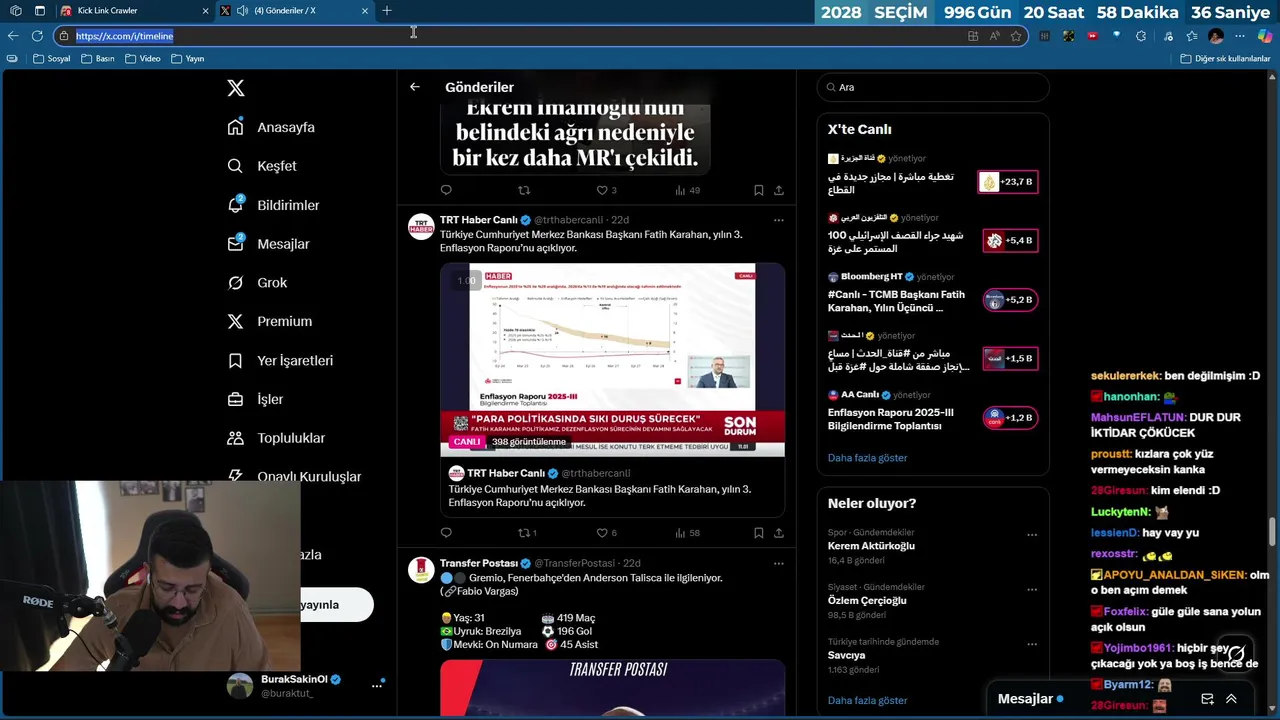Image resolution: width=1280 pixels, height=720 pixels.
Task: Open browser profile avatar
Action: [x=1216, y=36]
